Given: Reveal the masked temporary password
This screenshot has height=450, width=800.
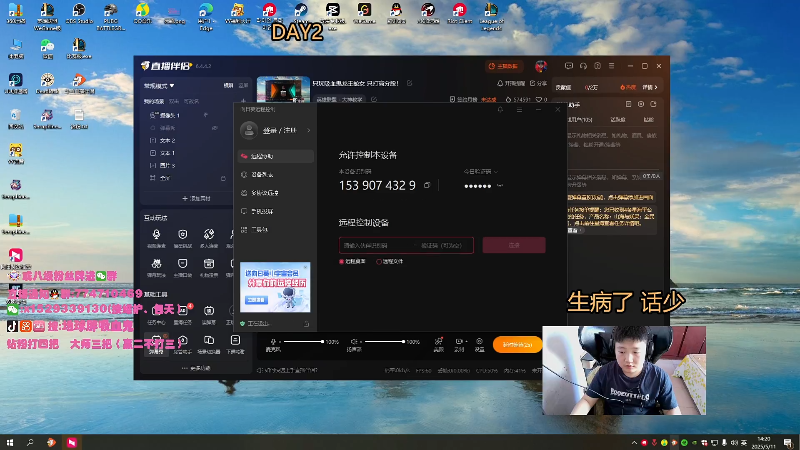Looking at the screenshot, I should 499,186.
